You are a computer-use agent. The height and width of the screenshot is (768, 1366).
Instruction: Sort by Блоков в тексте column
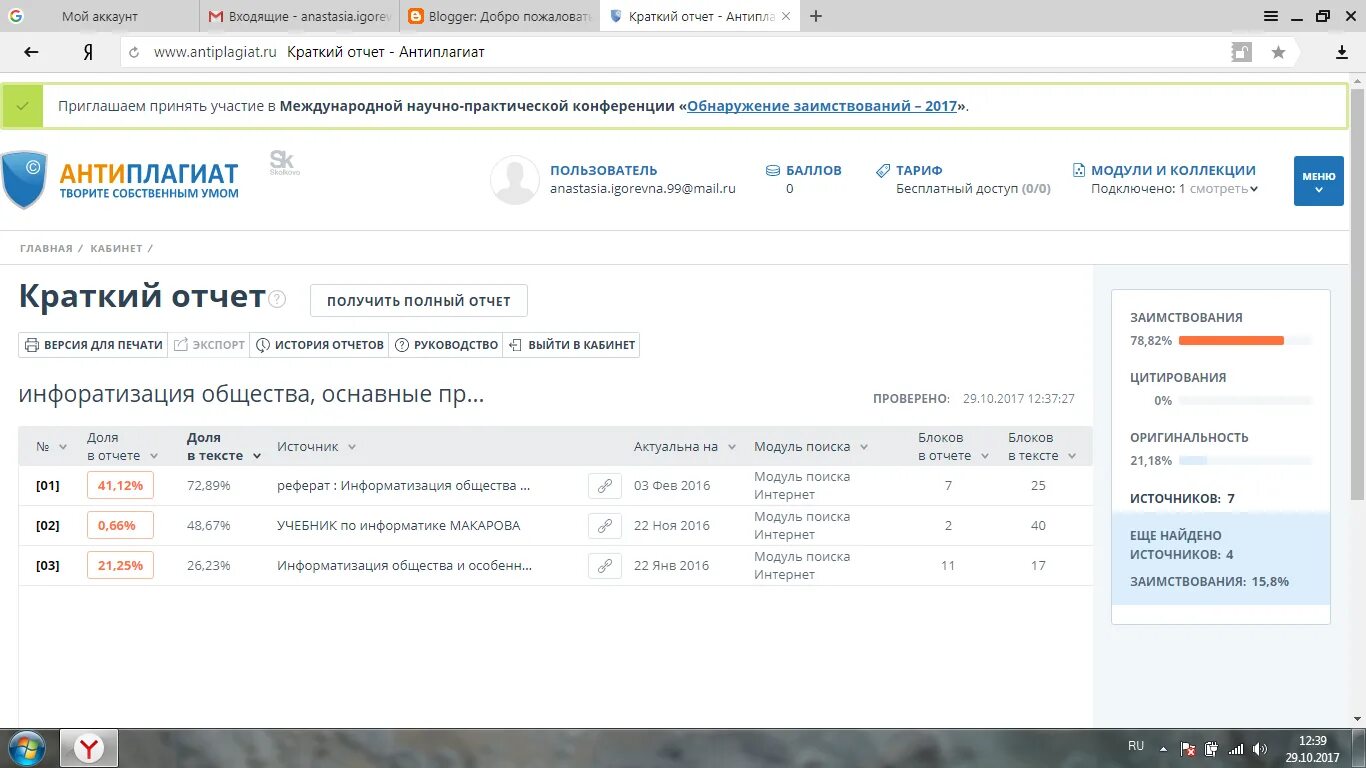pos(1071,456)
